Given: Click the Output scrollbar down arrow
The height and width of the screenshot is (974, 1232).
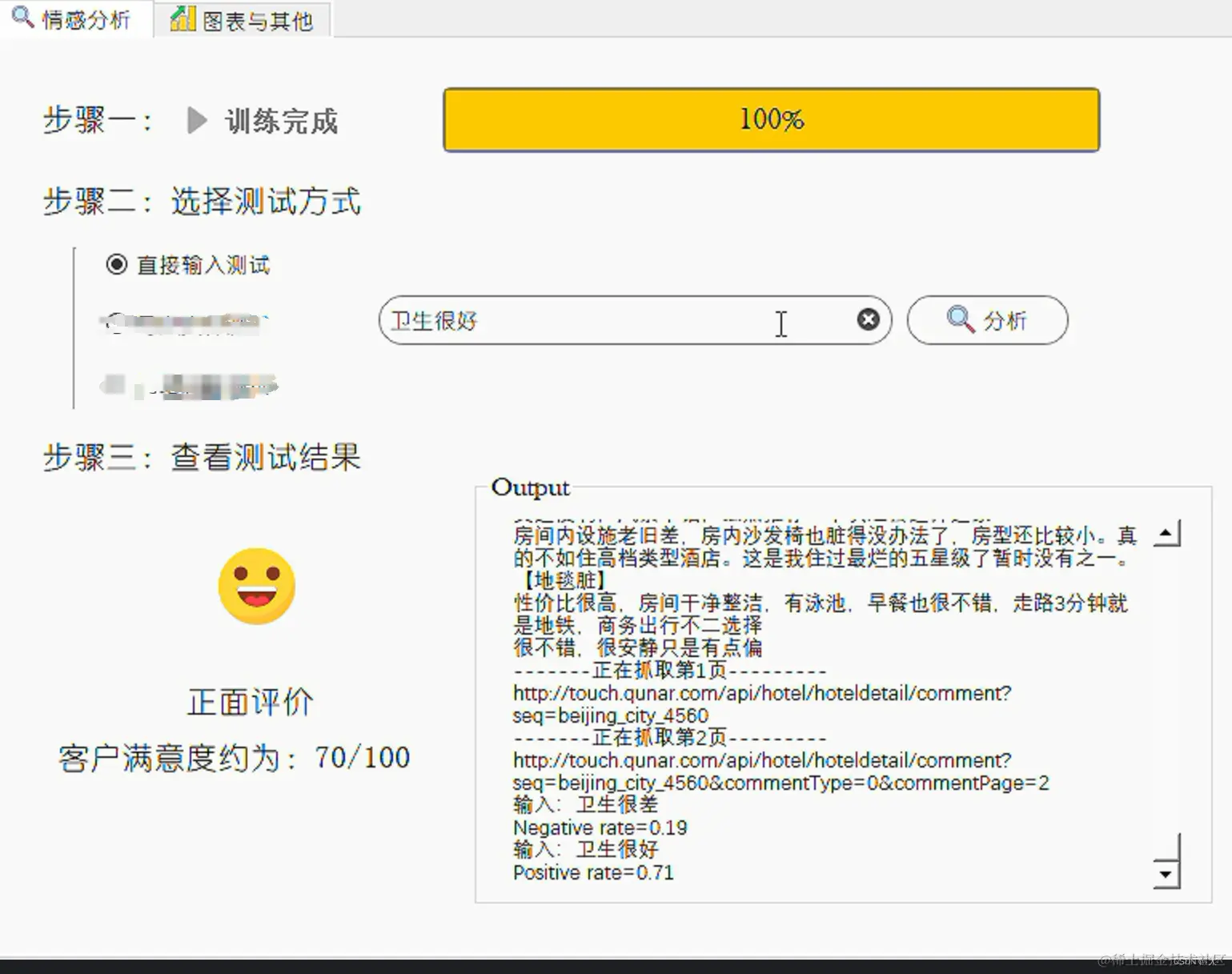Looking at the screenshot, I should 1166,874.
